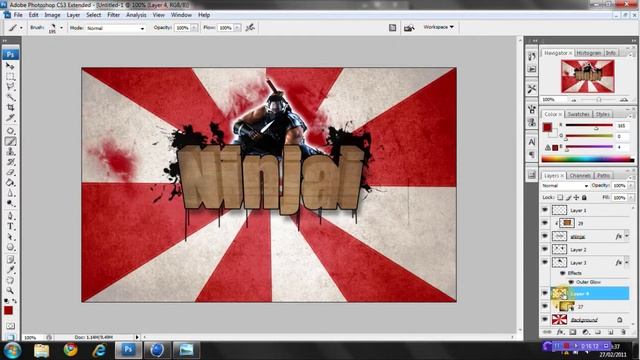Click the Navigator preview thumbnail
The height and width of the screenshot is (360, 640).
pyautogui.click(x=587, y=76)
